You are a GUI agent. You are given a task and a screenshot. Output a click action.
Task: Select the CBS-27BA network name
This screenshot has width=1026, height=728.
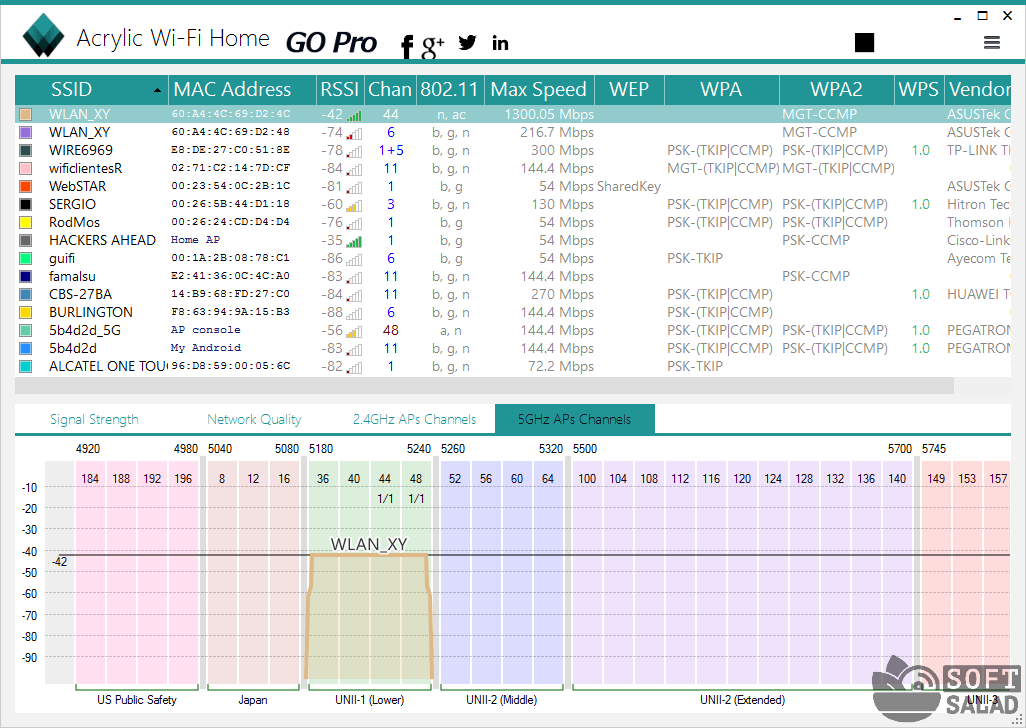click(80, 294)
